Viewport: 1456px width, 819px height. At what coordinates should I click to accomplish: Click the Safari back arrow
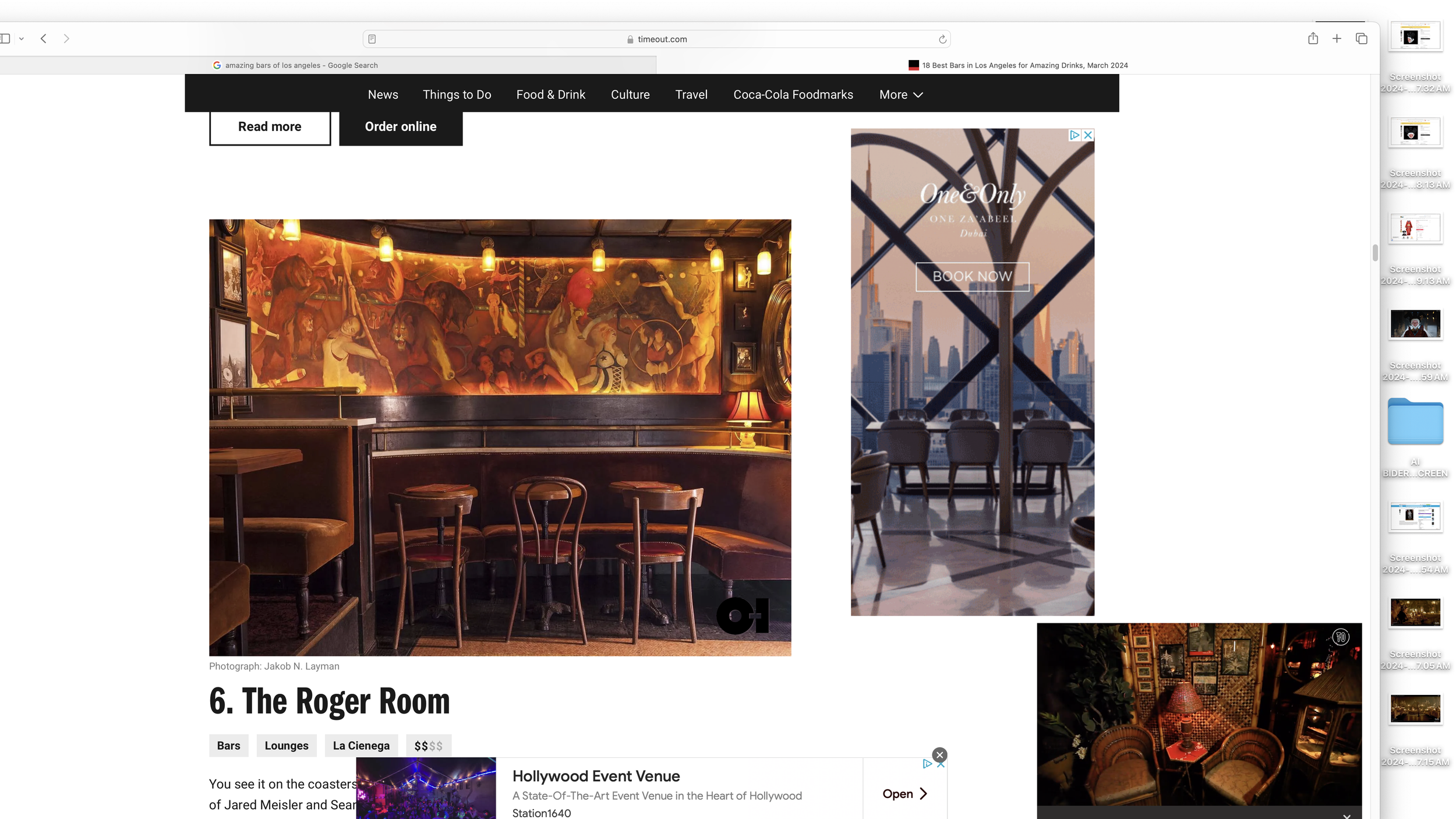[44, 38]
